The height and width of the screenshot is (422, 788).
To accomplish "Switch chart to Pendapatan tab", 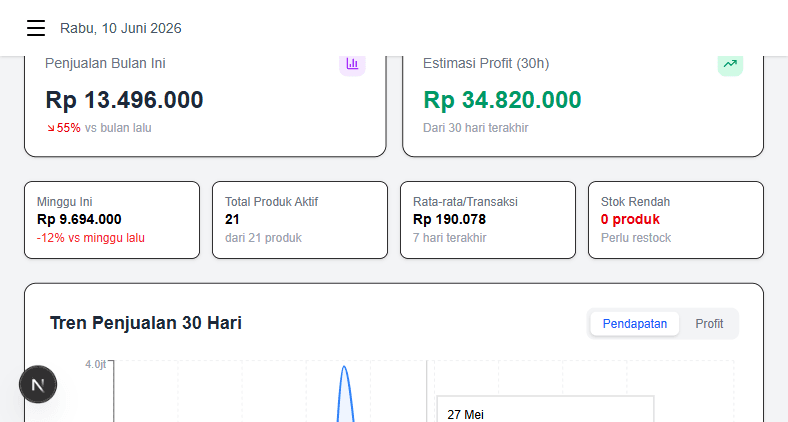I will [635, 324].
